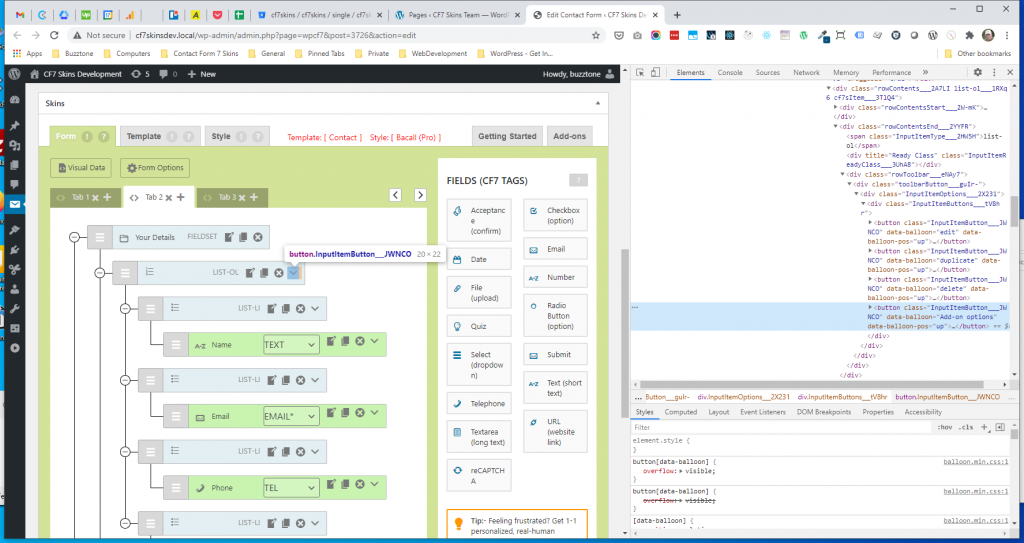This screenshot has height=543, width=1024.
Task: Collapse the LIST-OL tree node
Action: coord(99,272)
